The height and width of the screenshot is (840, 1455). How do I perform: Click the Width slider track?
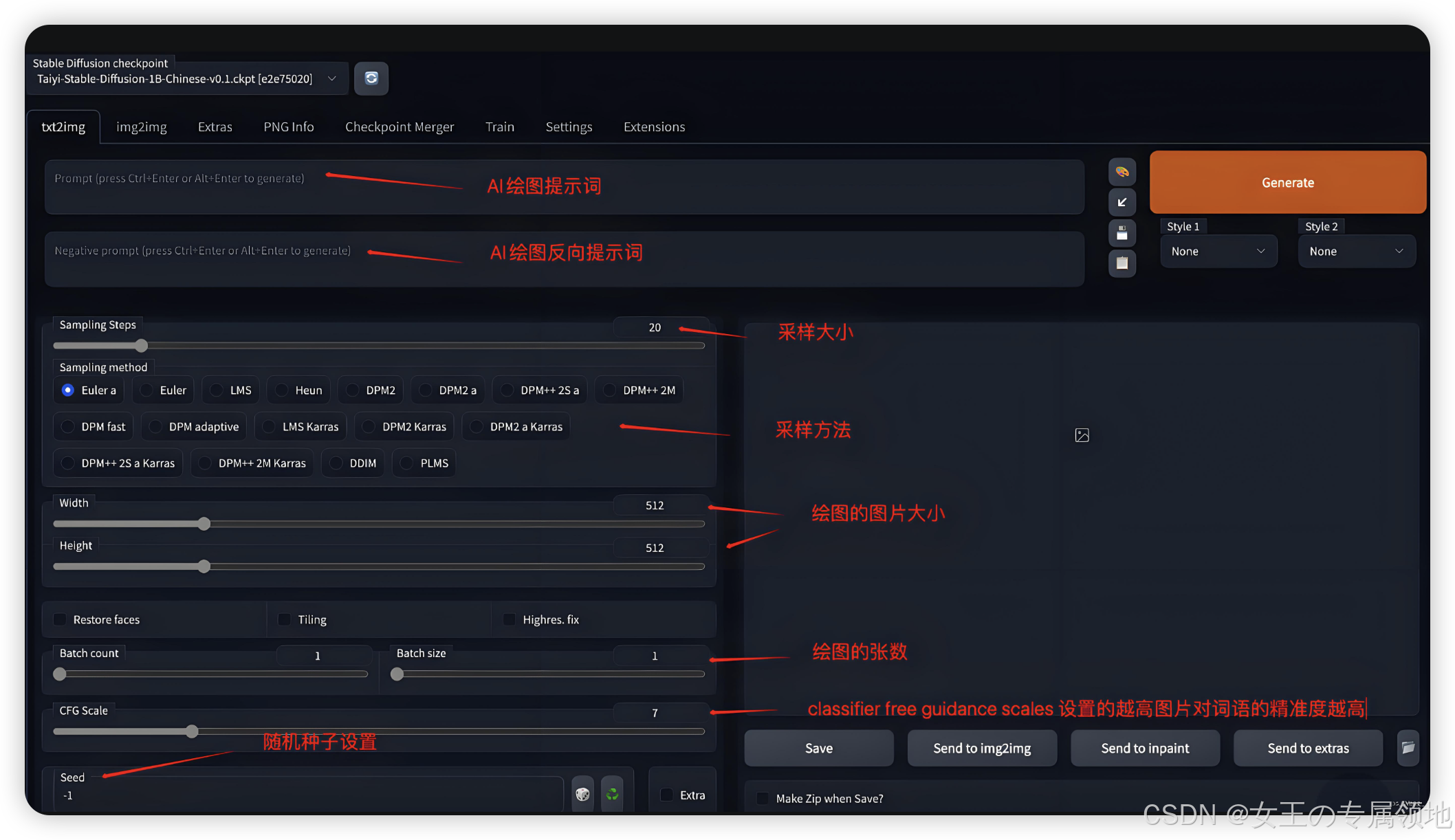point(379,524)
